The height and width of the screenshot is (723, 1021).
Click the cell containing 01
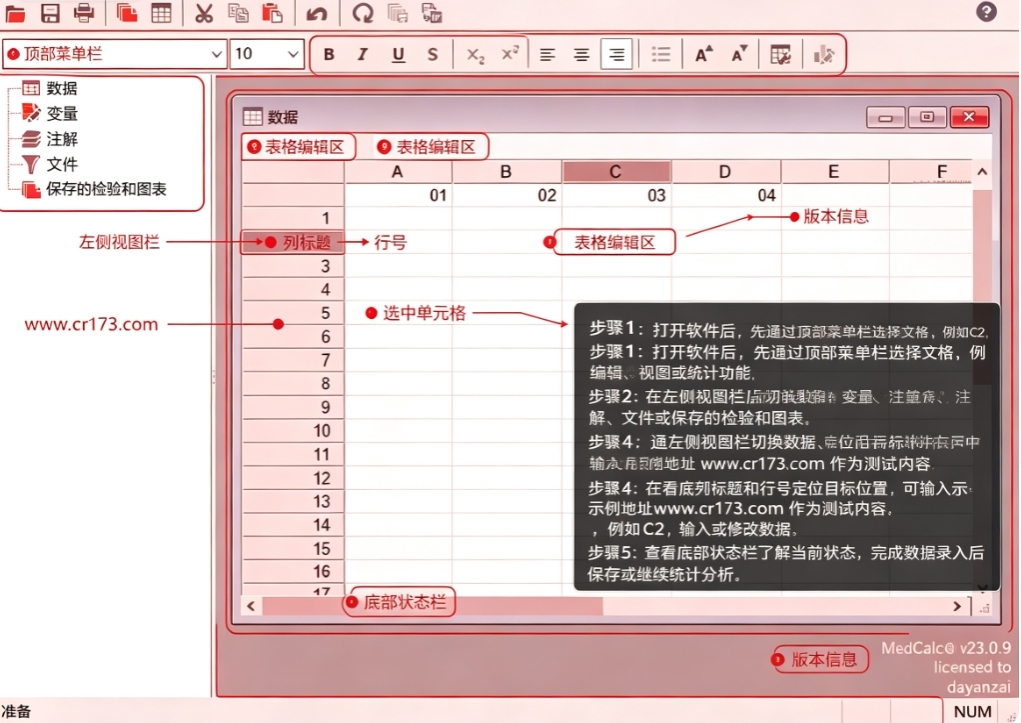[x=398, y=195]
